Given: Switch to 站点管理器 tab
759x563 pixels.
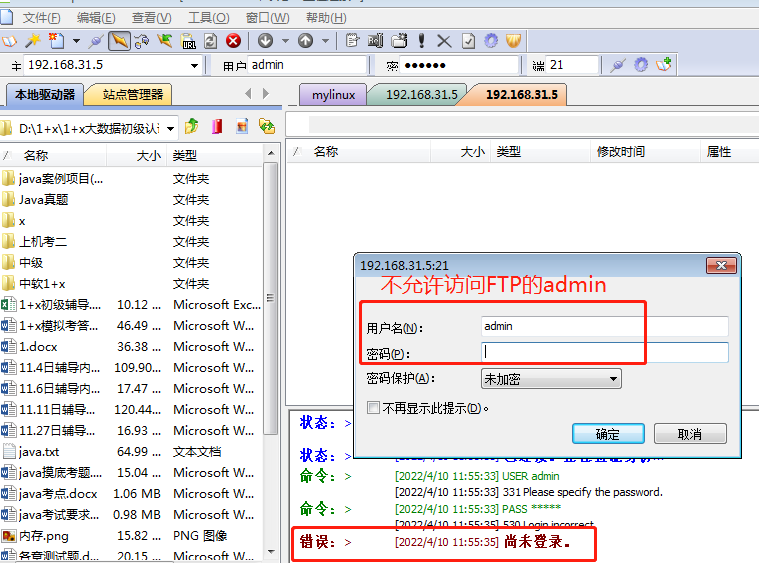Looking at the screenshot, I should [x=133, y=94].
